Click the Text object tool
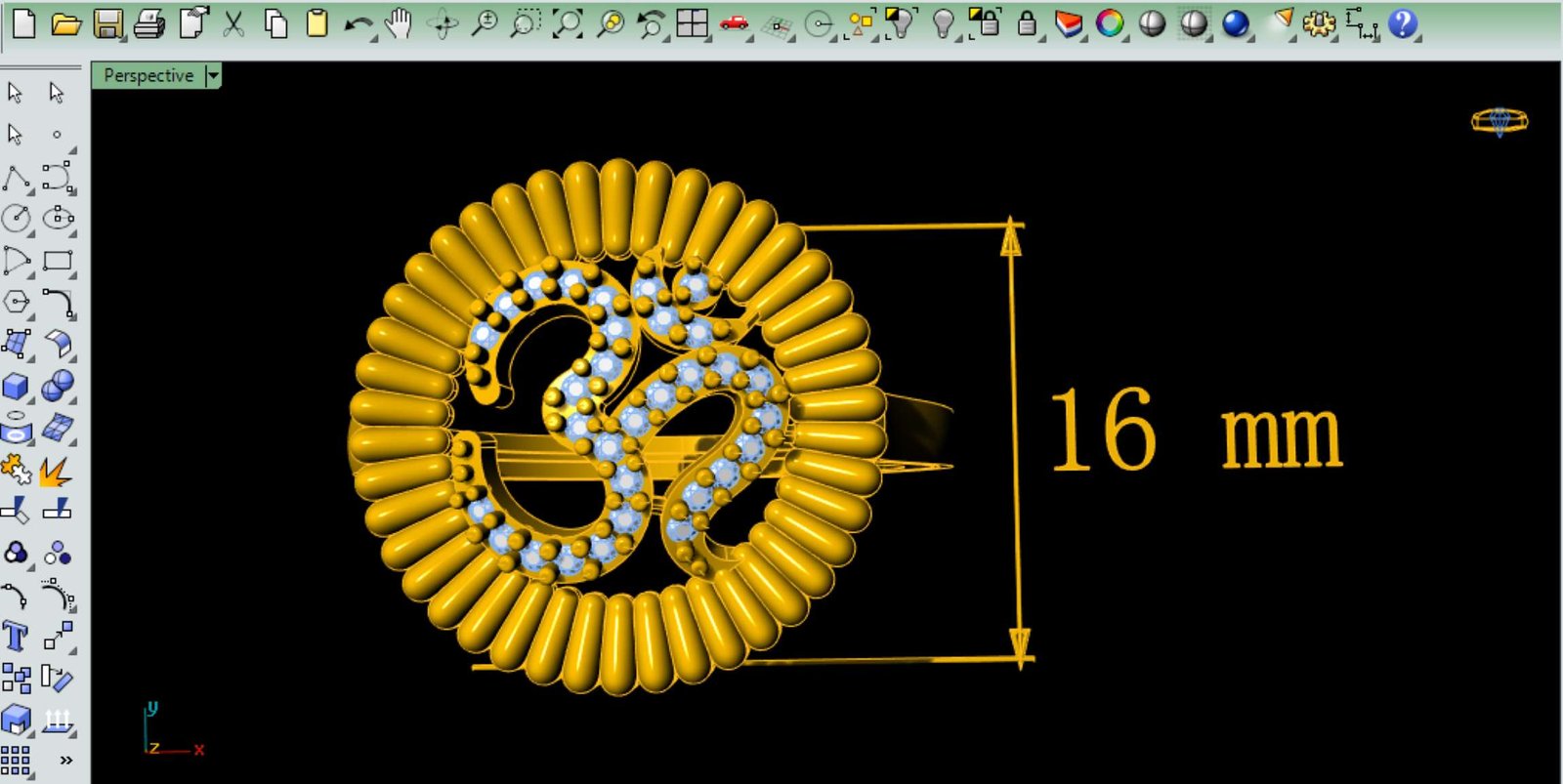This screenshot has height=784, width=1563. [x=16, y=637]
